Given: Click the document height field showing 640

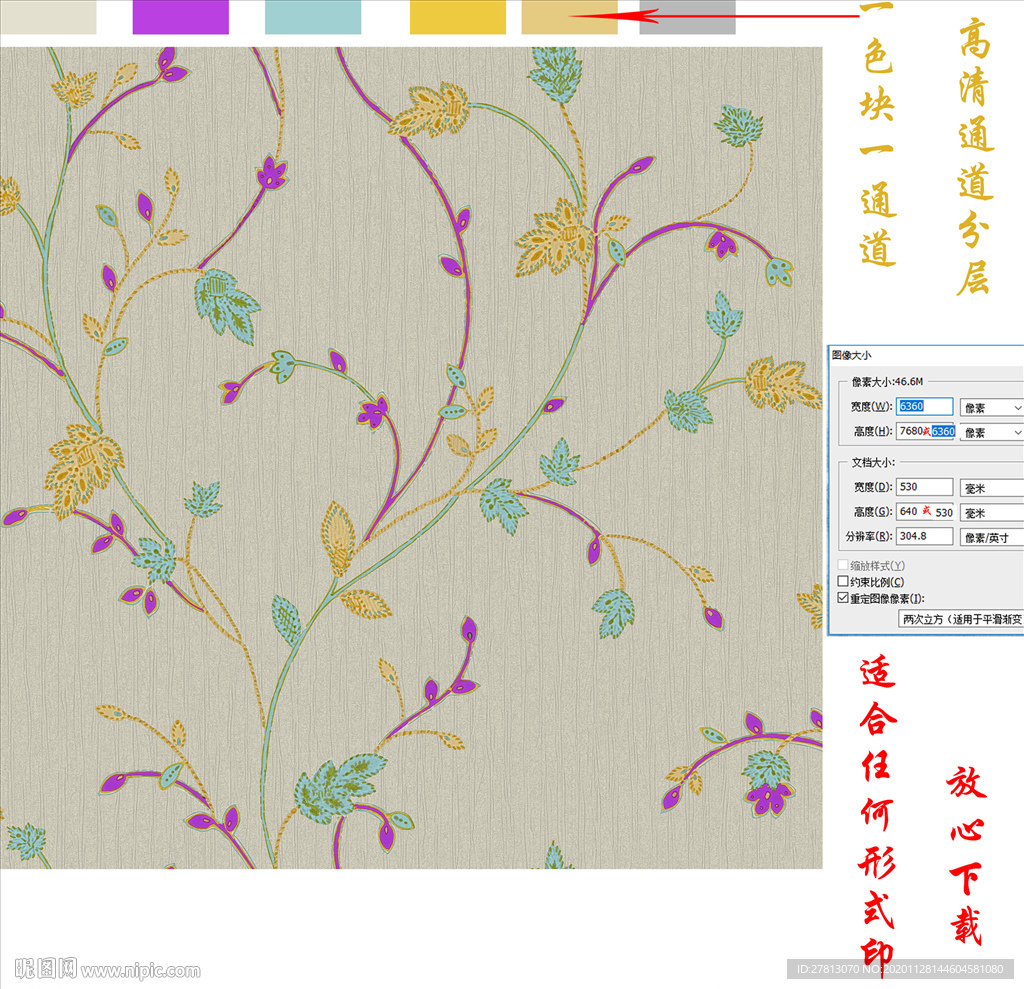Looking at the screenshot, I should (x=925, y=511).
